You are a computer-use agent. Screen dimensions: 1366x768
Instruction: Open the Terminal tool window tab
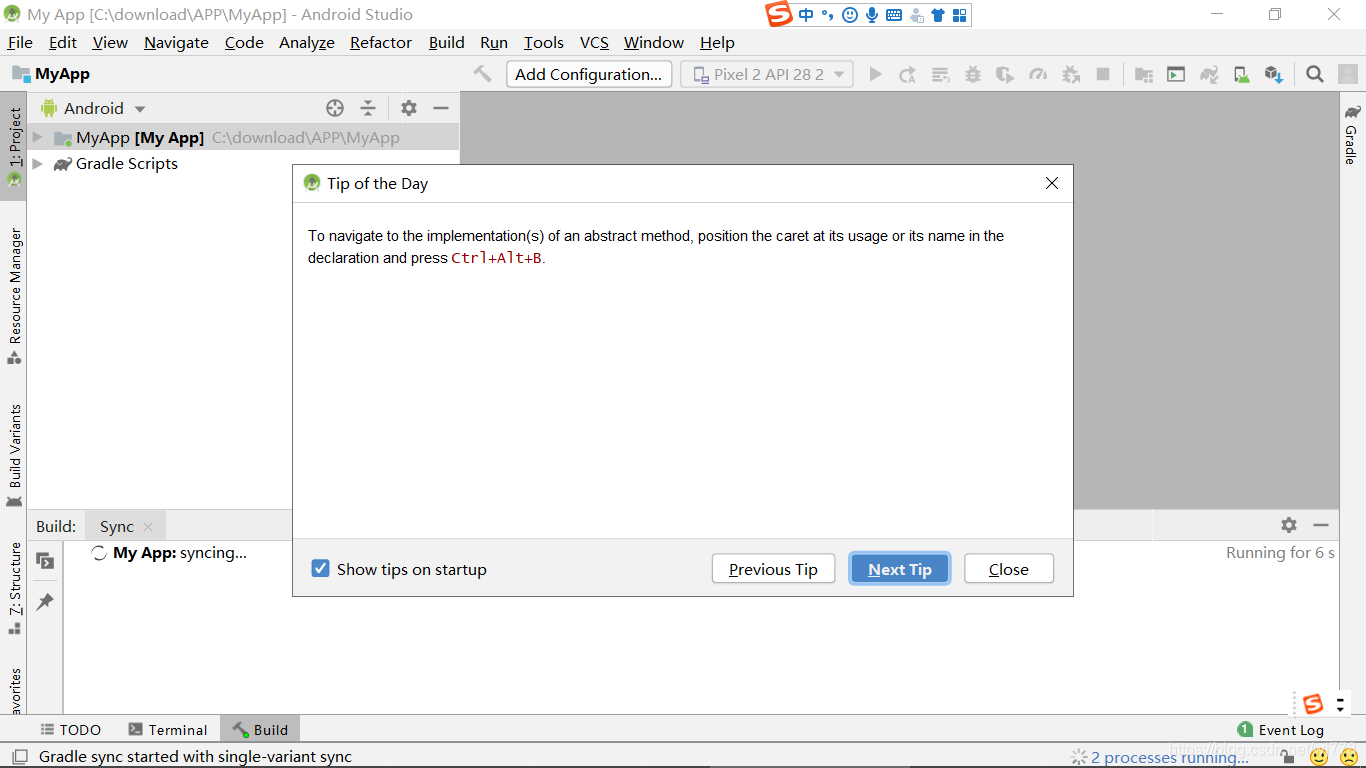pyautogui.click(x=168, y=730)
